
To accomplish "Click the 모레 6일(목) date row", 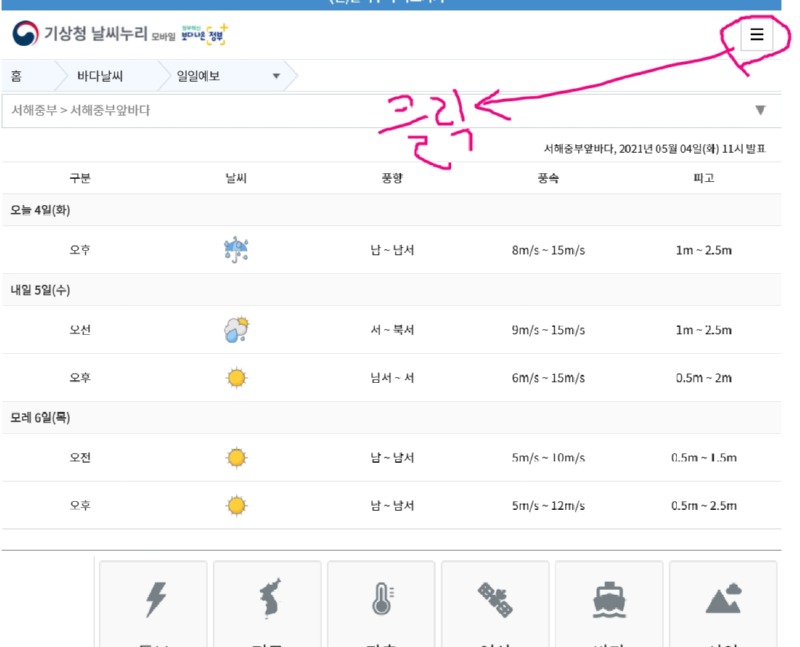I will pos(40,417).
